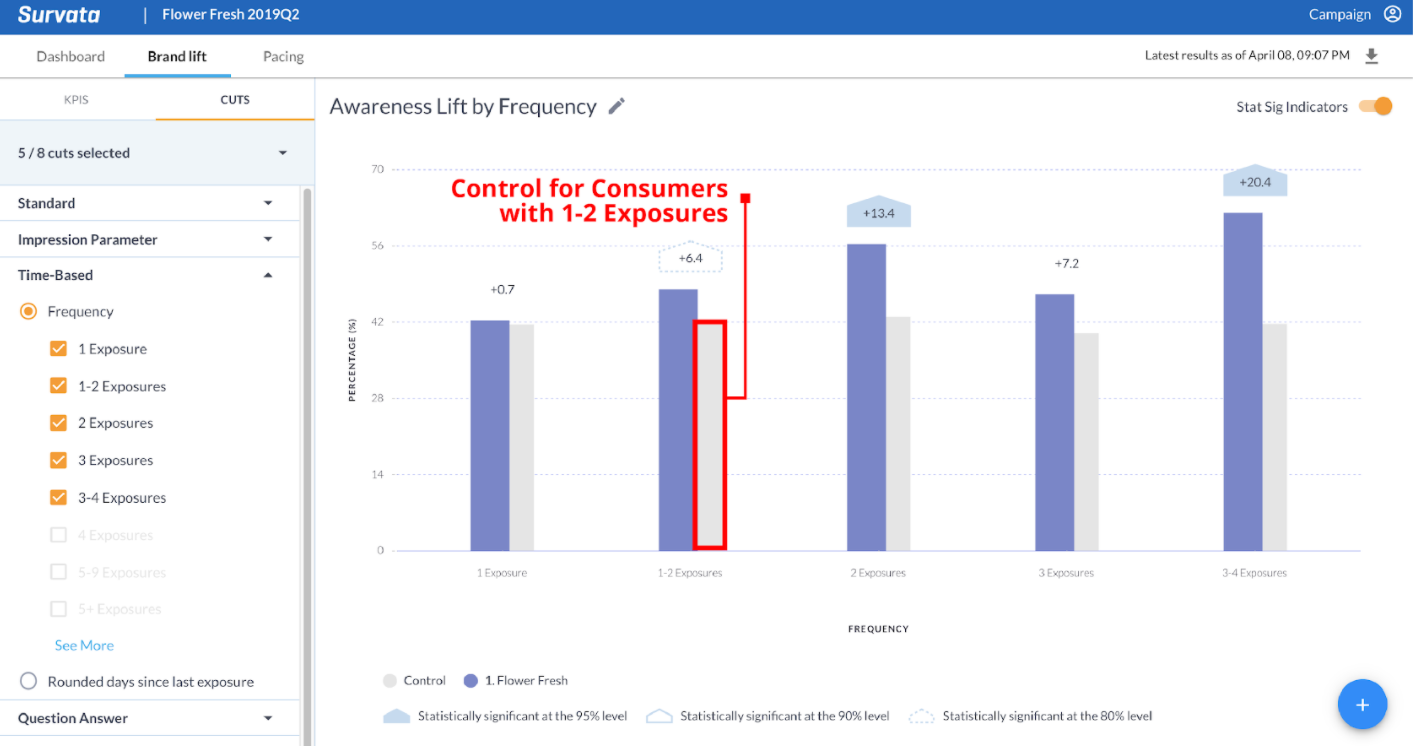Expand the 5 / 8 cuts selected dropdown
The width and height of the screenshot is (1413, 746).
tap(157, 153)
